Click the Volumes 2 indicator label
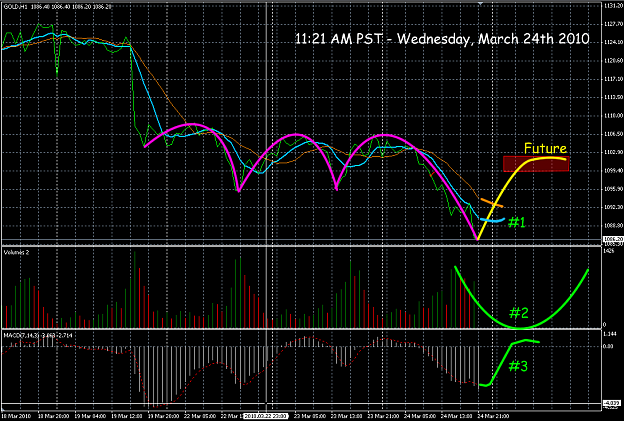 [16, 252]
